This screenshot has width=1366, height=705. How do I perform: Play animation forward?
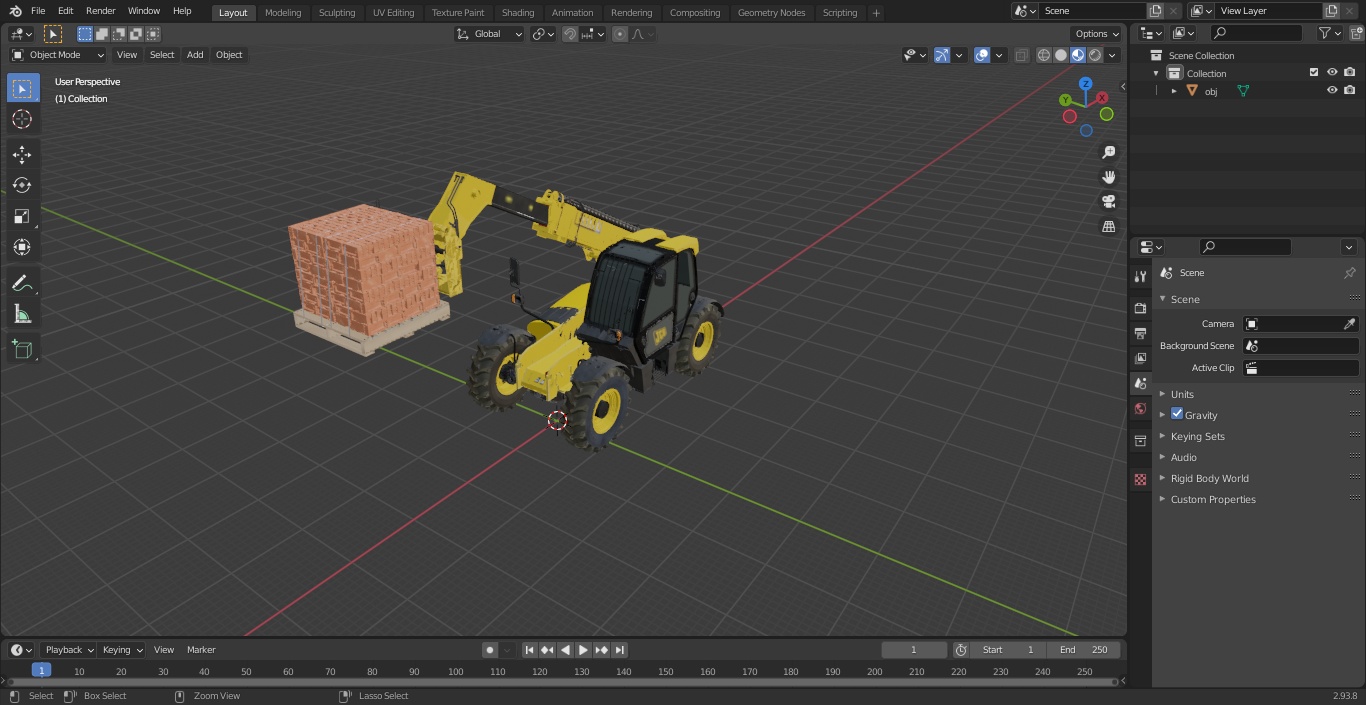click(x=583, y=650)
